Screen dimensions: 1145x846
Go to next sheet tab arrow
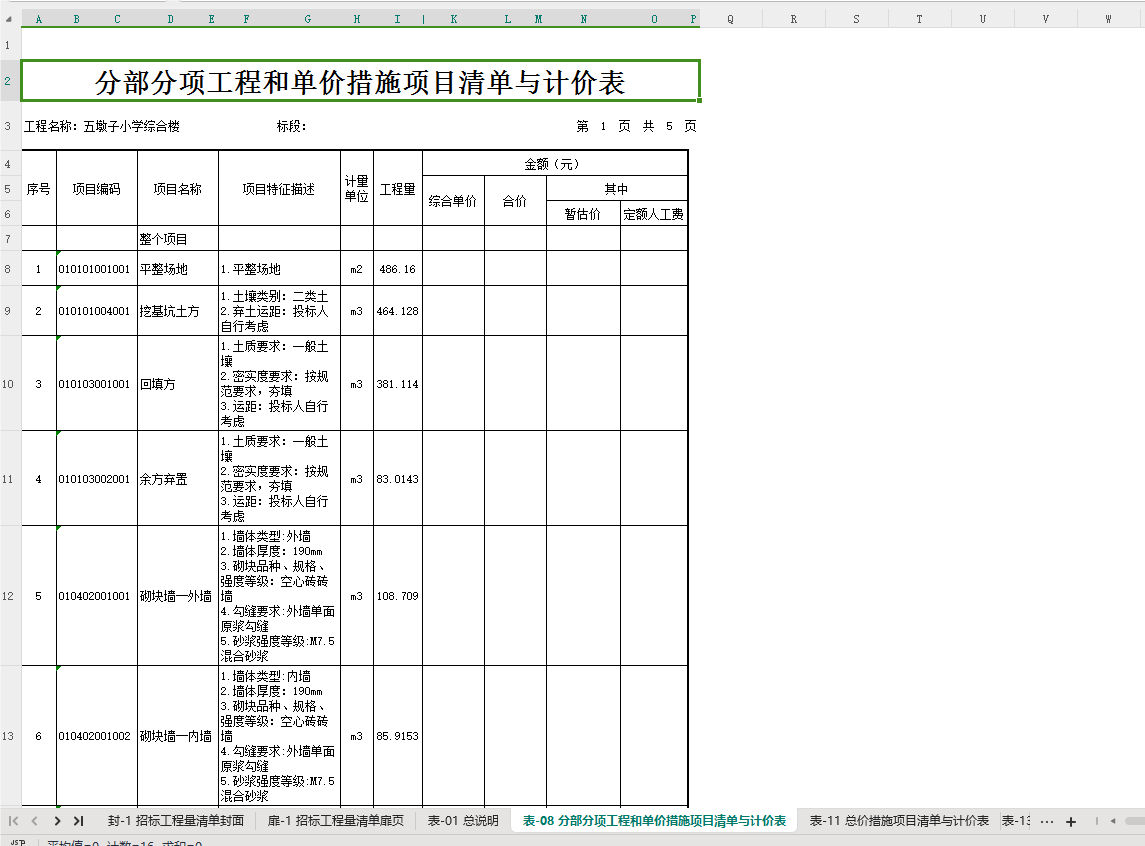click(57, 821)
